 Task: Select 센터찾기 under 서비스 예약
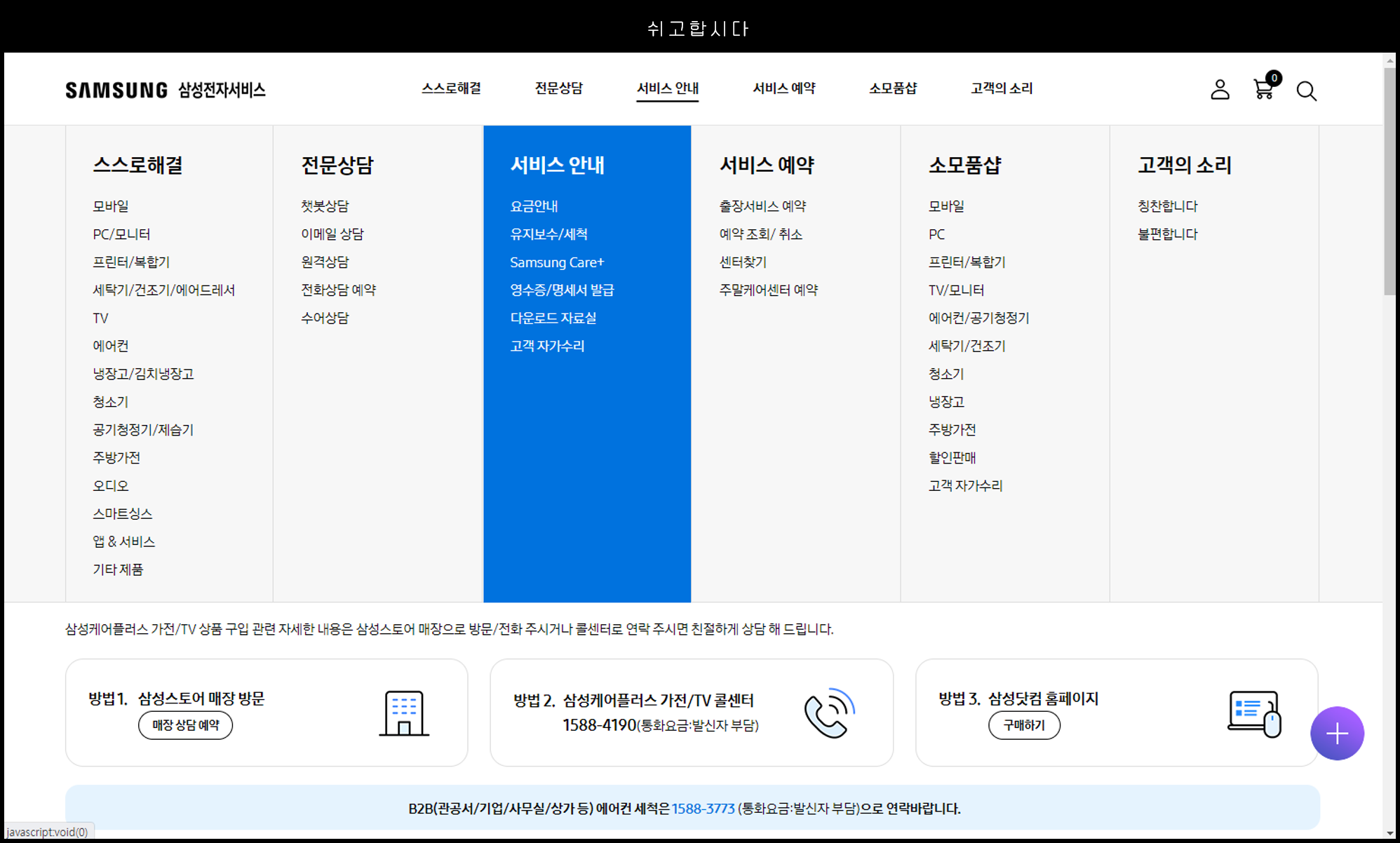click(743, 262)
